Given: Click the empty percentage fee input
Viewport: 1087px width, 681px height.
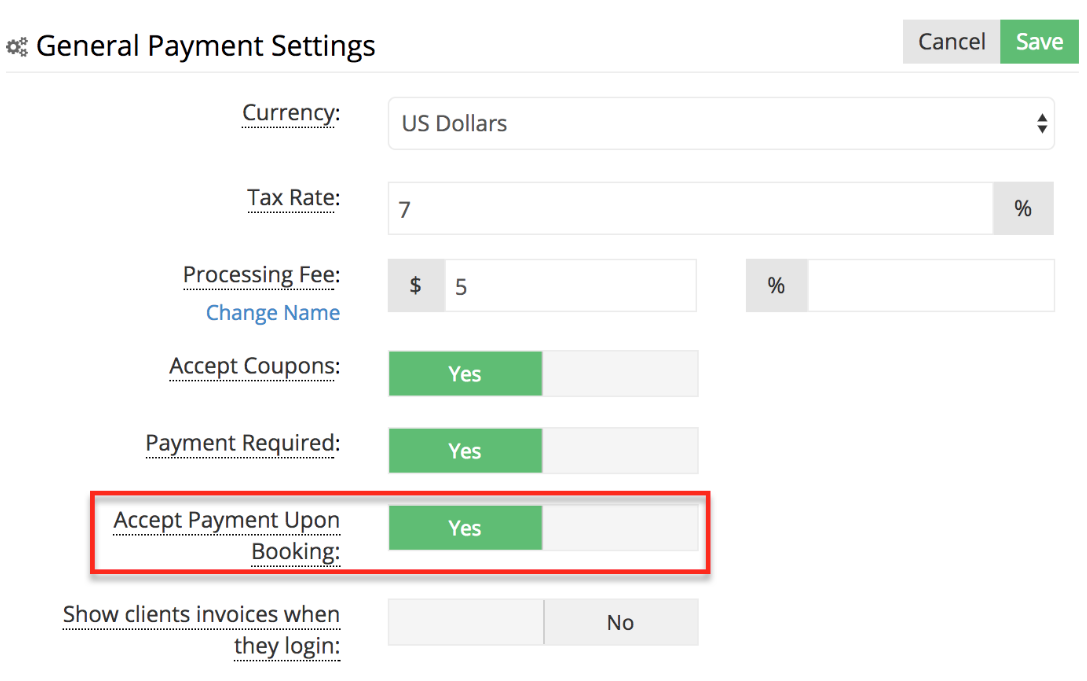Looking at the screenshot, I should pyautogui.click(x=930, y=285).
